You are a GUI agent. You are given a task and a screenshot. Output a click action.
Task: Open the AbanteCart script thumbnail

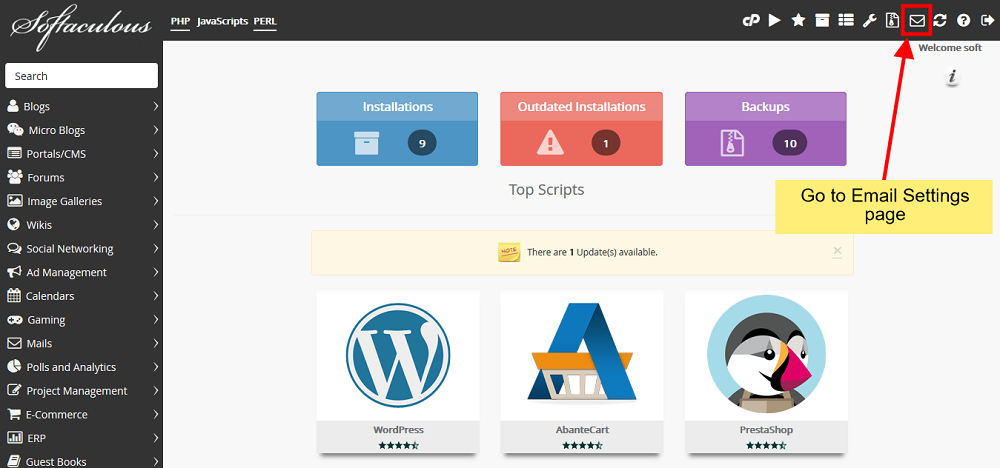582,355
